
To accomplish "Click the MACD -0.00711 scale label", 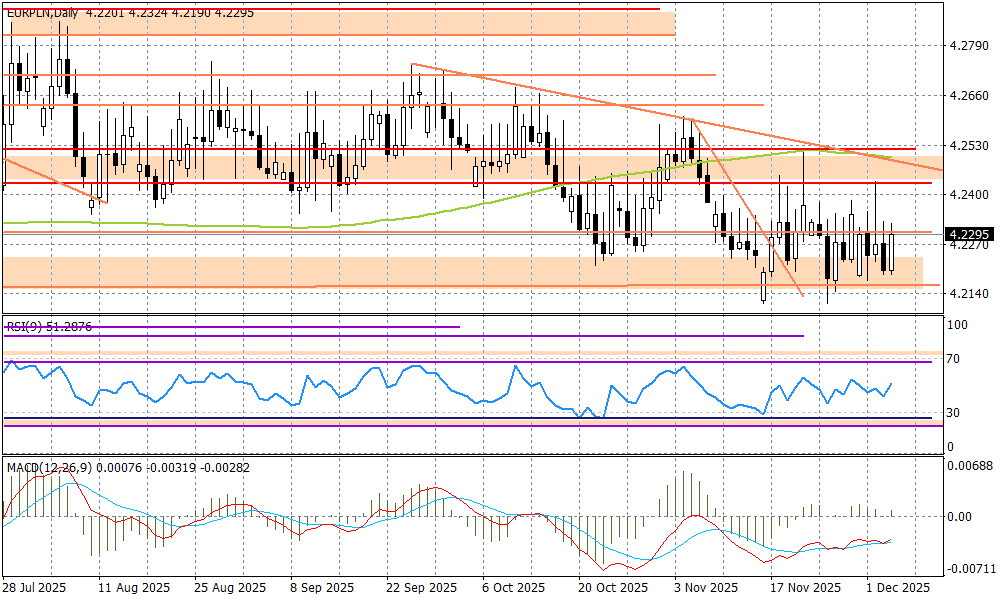I will coord(970,568).
